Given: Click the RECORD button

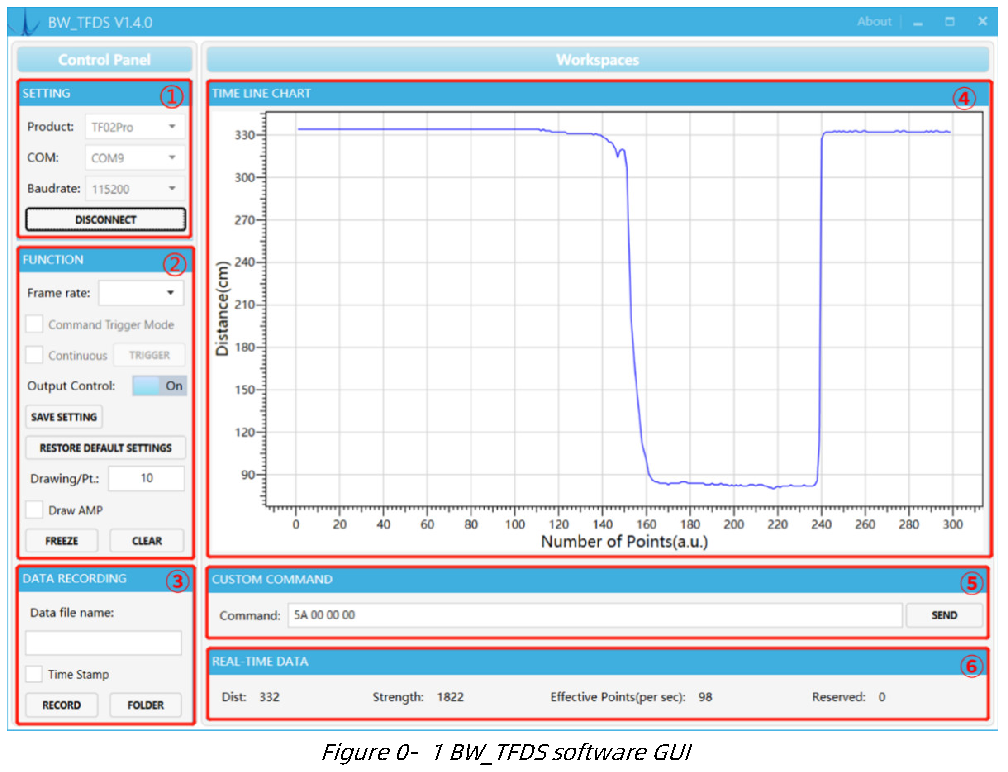Looking at the screenshot, I should point(62,705).
